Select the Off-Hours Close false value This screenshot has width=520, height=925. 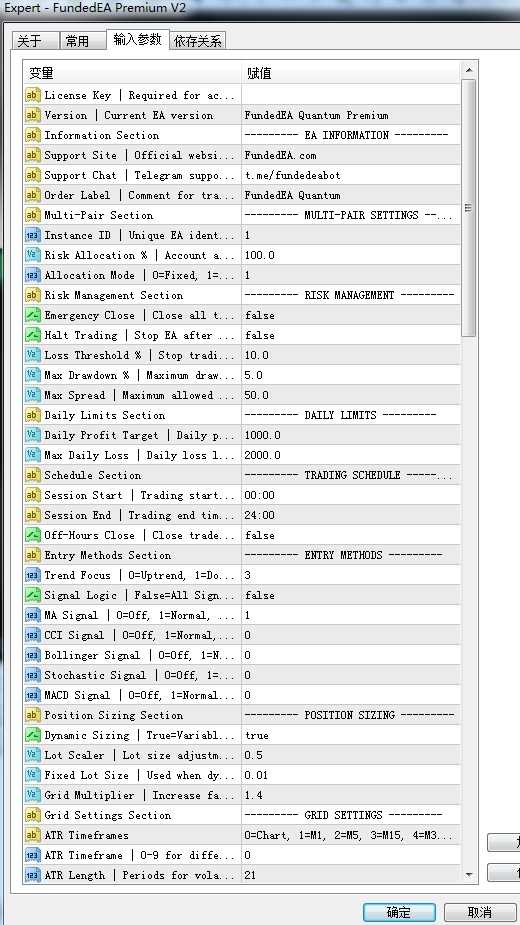tap(260, 535)
